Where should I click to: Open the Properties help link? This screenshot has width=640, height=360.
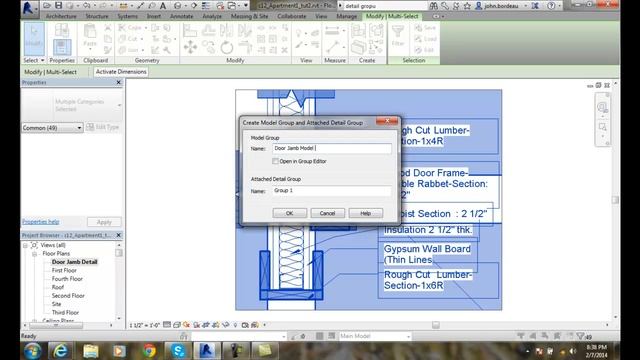tap(40, 222)
